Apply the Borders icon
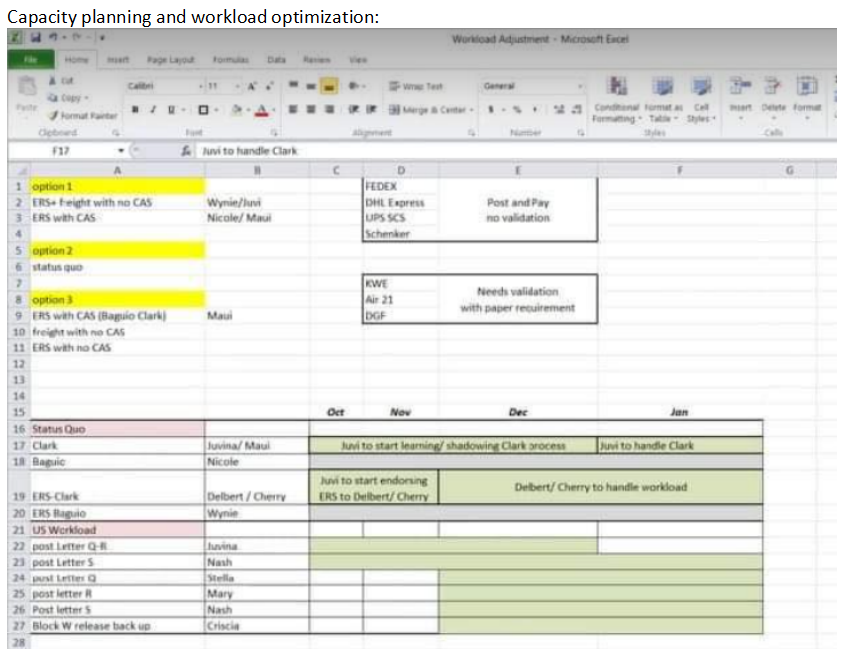Image resolution: width=842 pixels, height=657 pixels. [204, 110]
